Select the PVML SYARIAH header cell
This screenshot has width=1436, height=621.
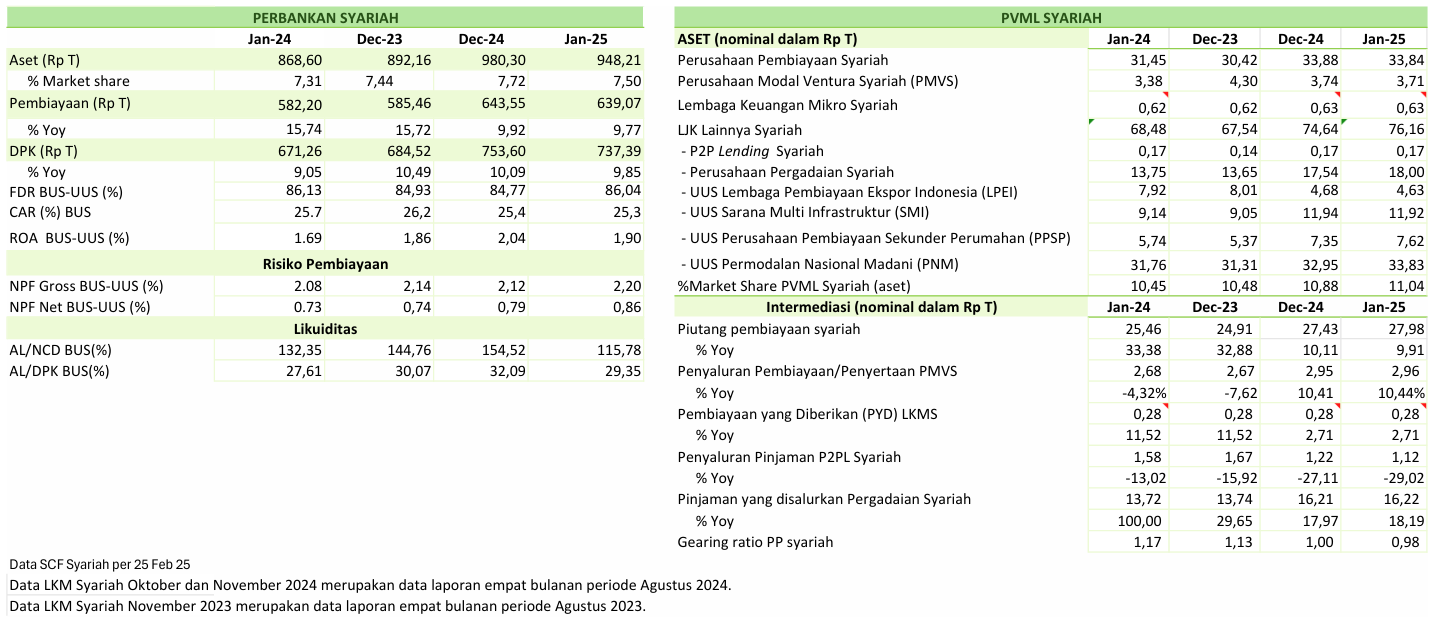click(1051, 18)
